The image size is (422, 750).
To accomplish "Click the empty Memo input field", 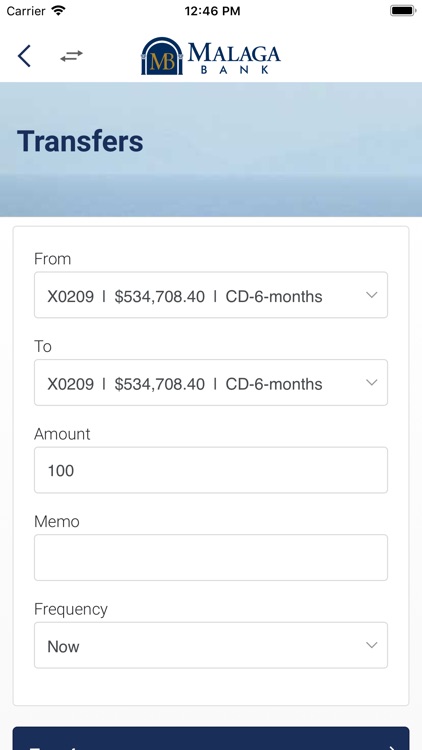I will [x=211, y=558].
